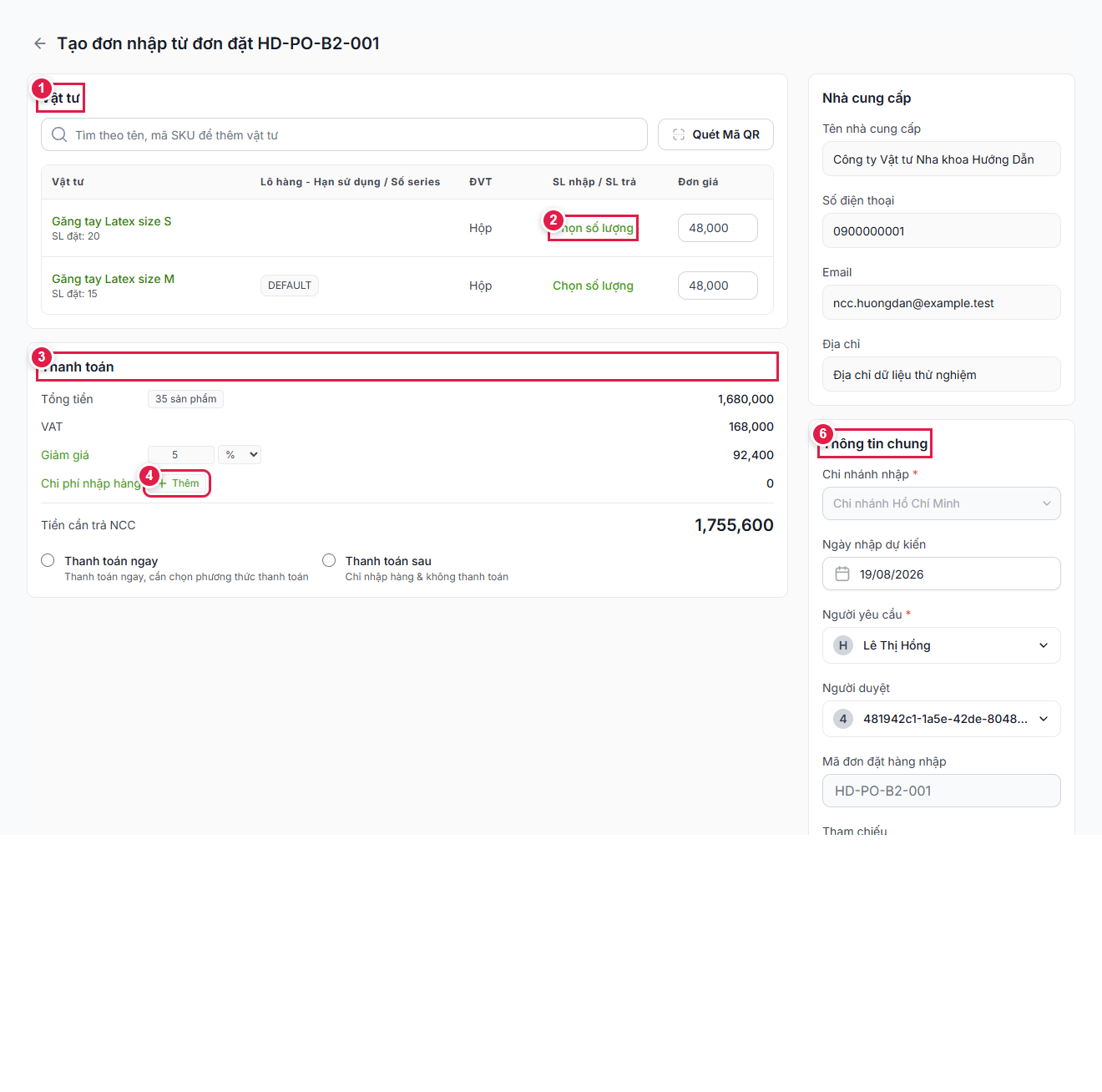Screen dimensions: 1102x1092
Task: Click the Đơn giá column header
Action: [698, 182]
